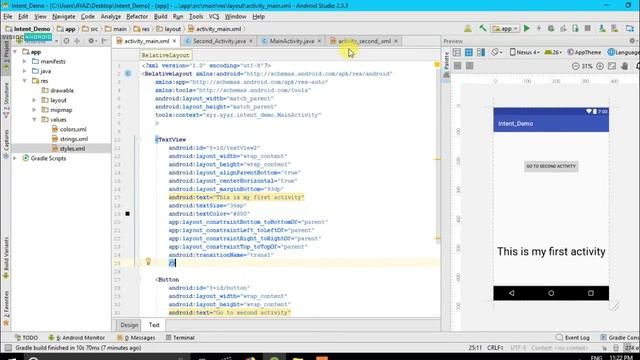Expand the java folder
The height and width of the screenshot is (360, 640).
click(x=24, y=71)
